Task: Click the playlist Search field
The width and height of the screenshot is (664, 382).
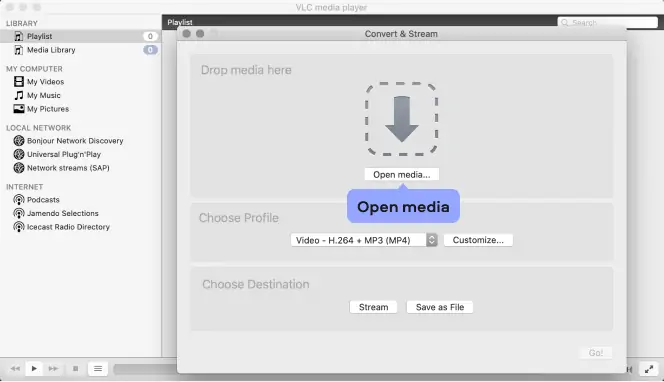Action: click(x=608, y=22)
